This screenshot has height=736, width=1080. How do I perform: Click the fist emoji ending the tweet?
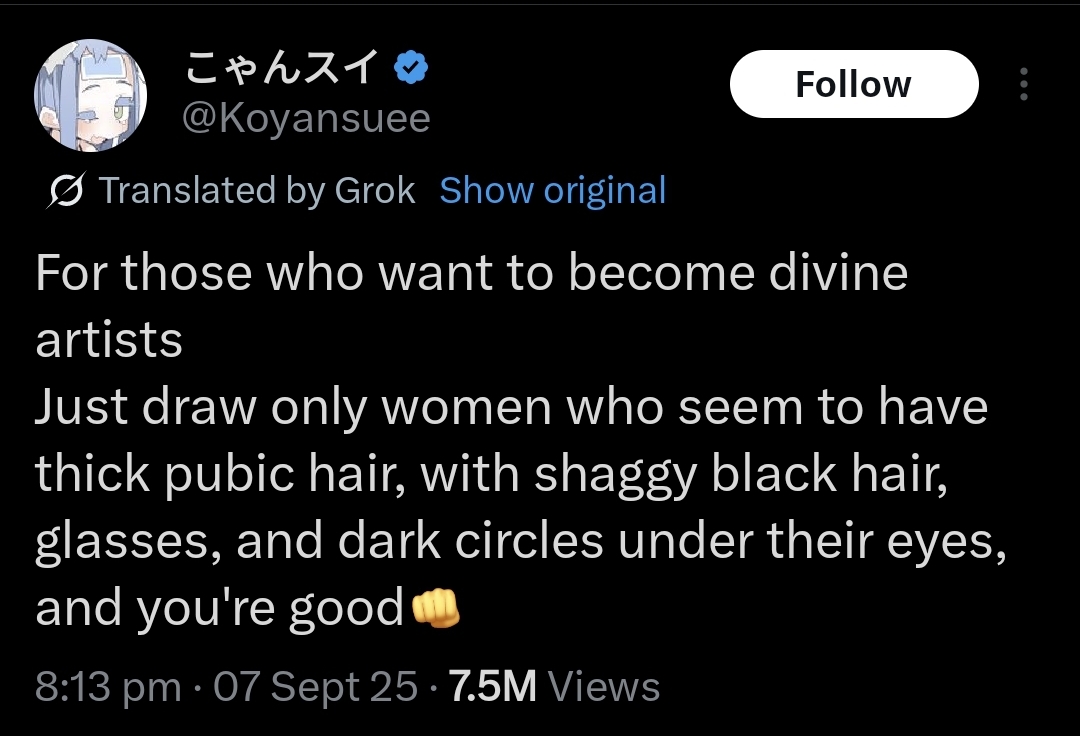pos(435,609)
